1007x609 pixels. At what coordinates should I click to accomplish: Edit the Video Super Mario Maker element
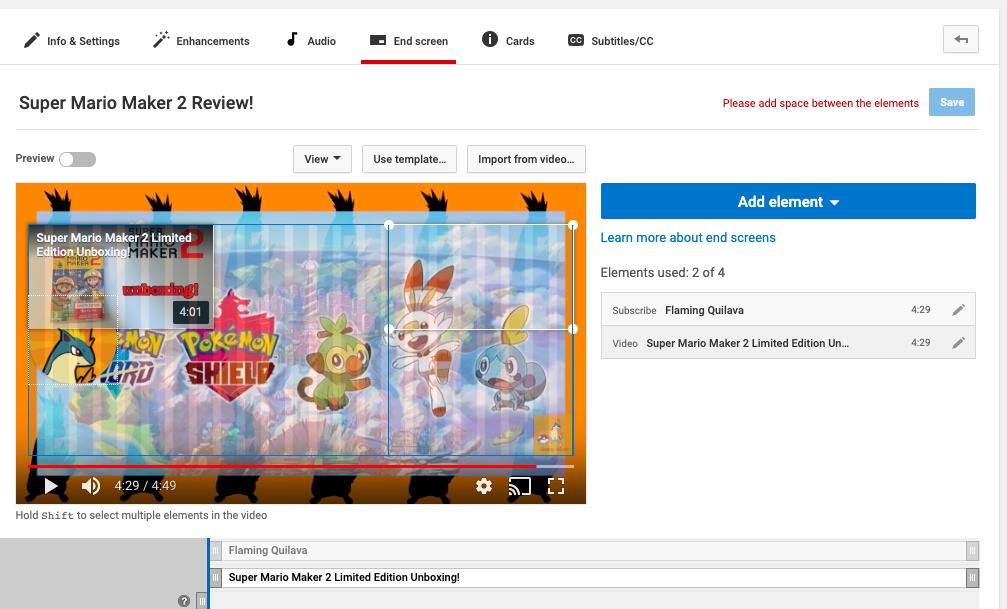(958, 342)
